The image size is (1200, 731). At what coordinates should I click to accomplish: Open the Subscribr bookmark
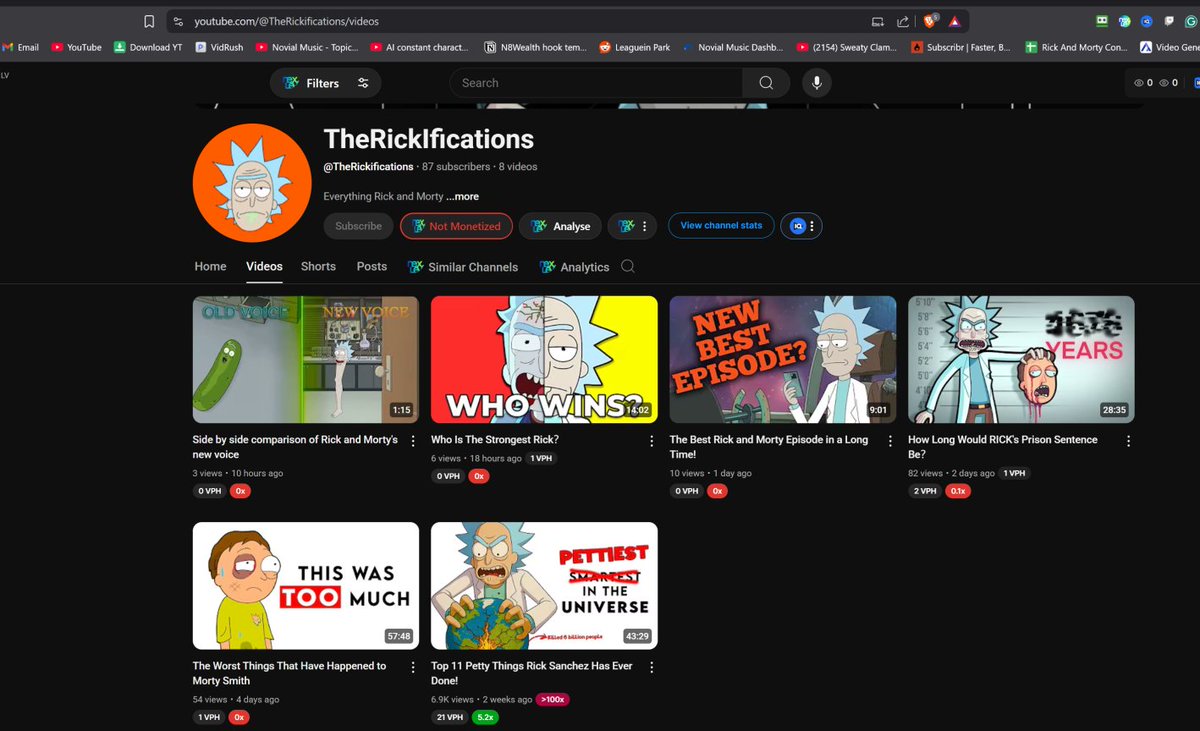click(961, 47)
